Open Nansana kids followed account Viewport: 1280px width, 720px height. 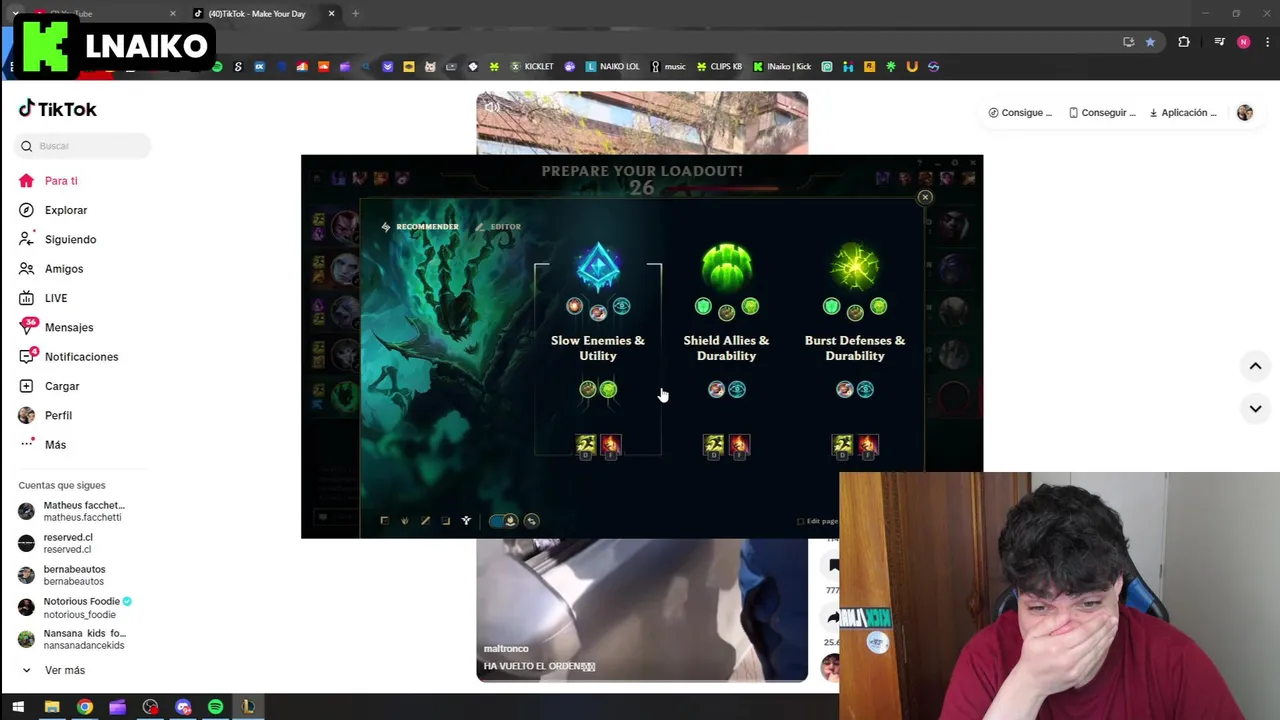[72, 639]
